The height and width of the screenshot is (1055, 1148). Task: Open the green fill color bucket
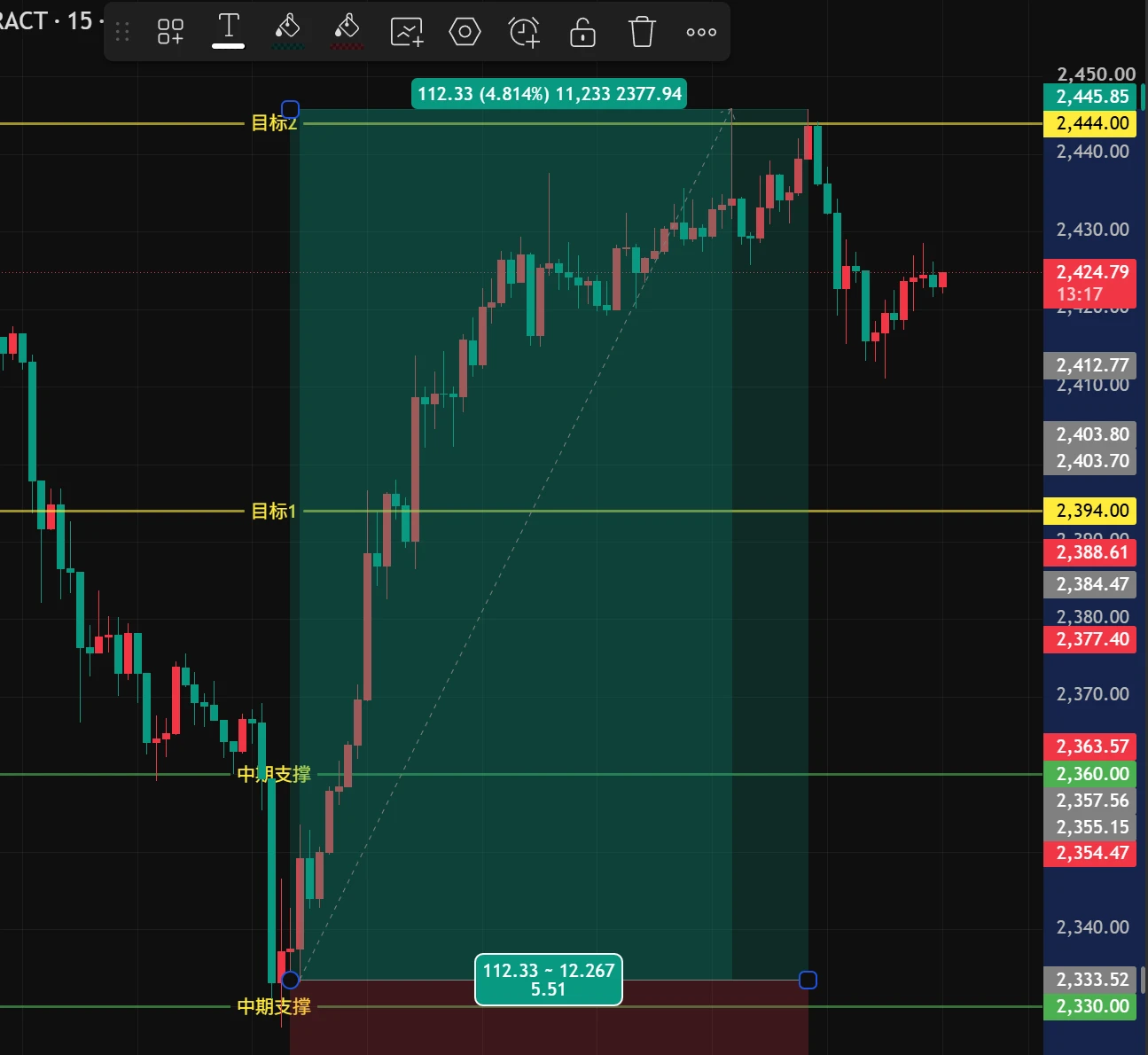288,31
